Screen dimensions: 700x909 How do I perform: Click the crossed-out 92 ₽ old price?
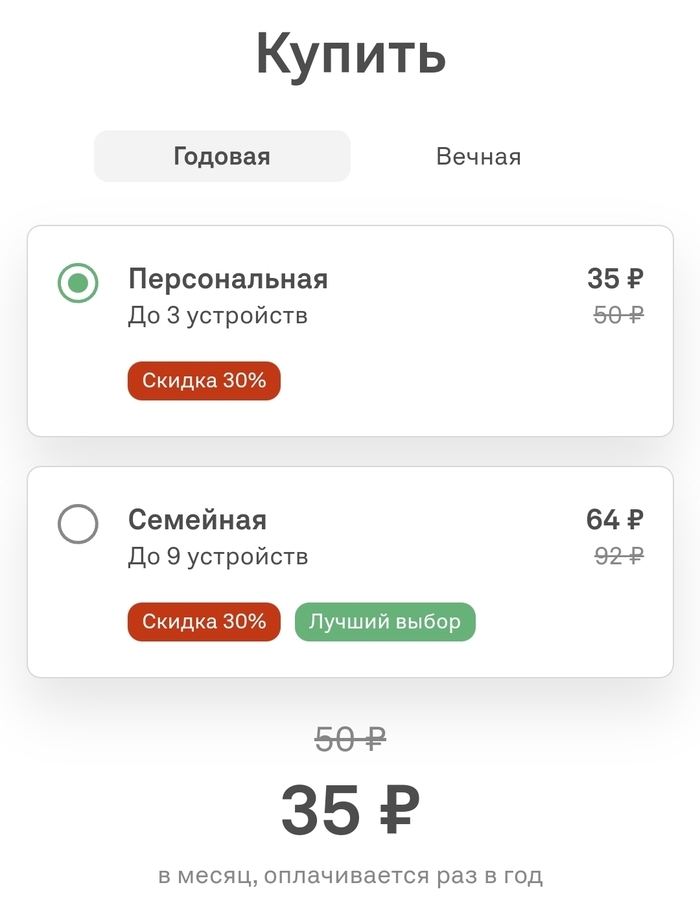pyautogui.click(x=618, y=556)
